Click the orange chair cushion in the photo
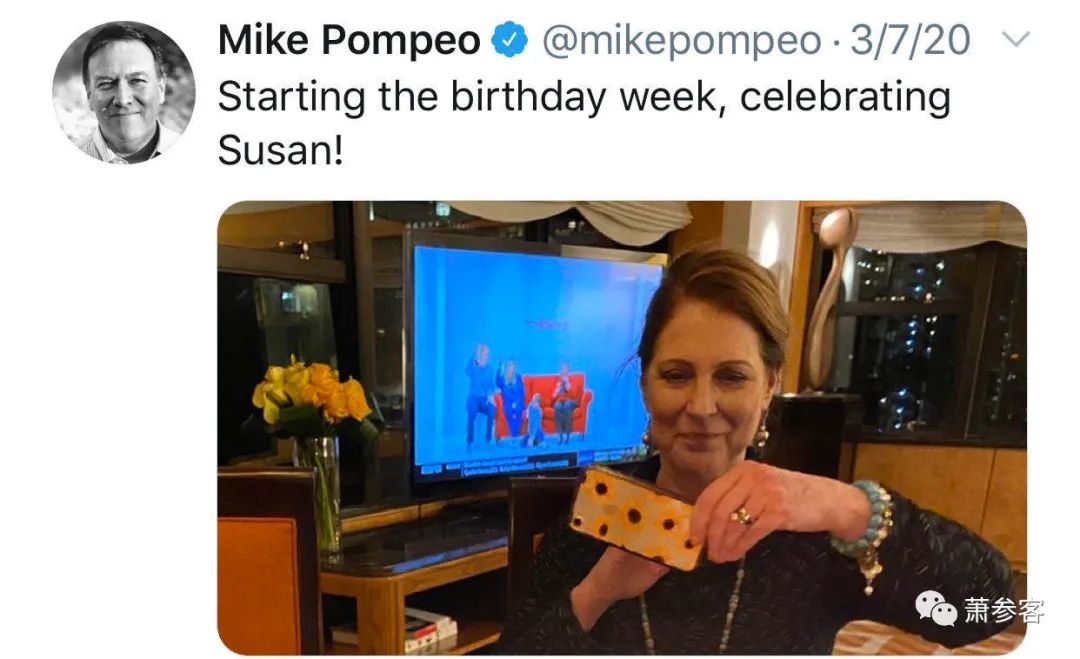This screenshot has height=659, width=1080. coord(258,585)
